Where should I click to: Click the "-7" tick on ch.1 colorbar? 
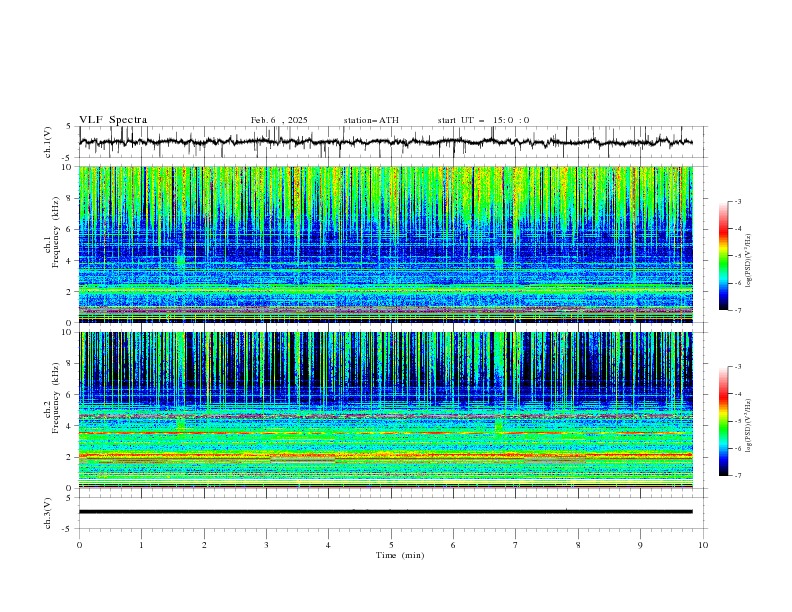point(737,310)
